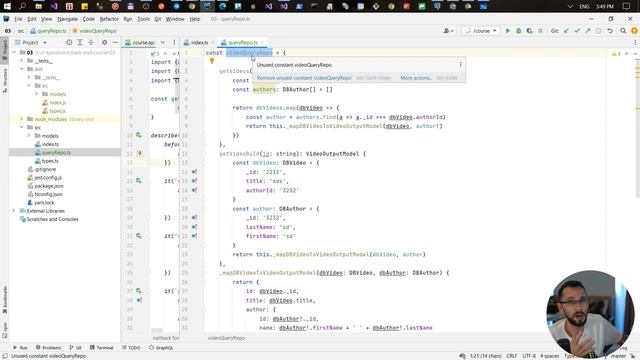Click Windows Start button
The height and width of the screenshot is (360, 640).
point(7,6)
